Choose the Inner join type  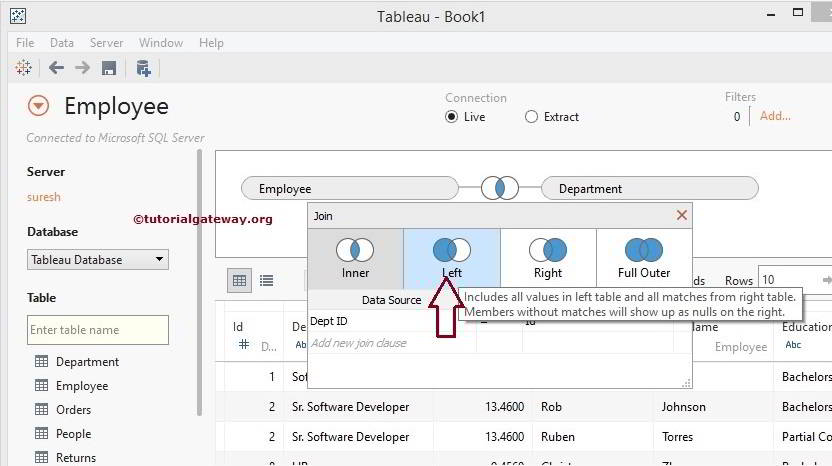click(x=355, y=258)
